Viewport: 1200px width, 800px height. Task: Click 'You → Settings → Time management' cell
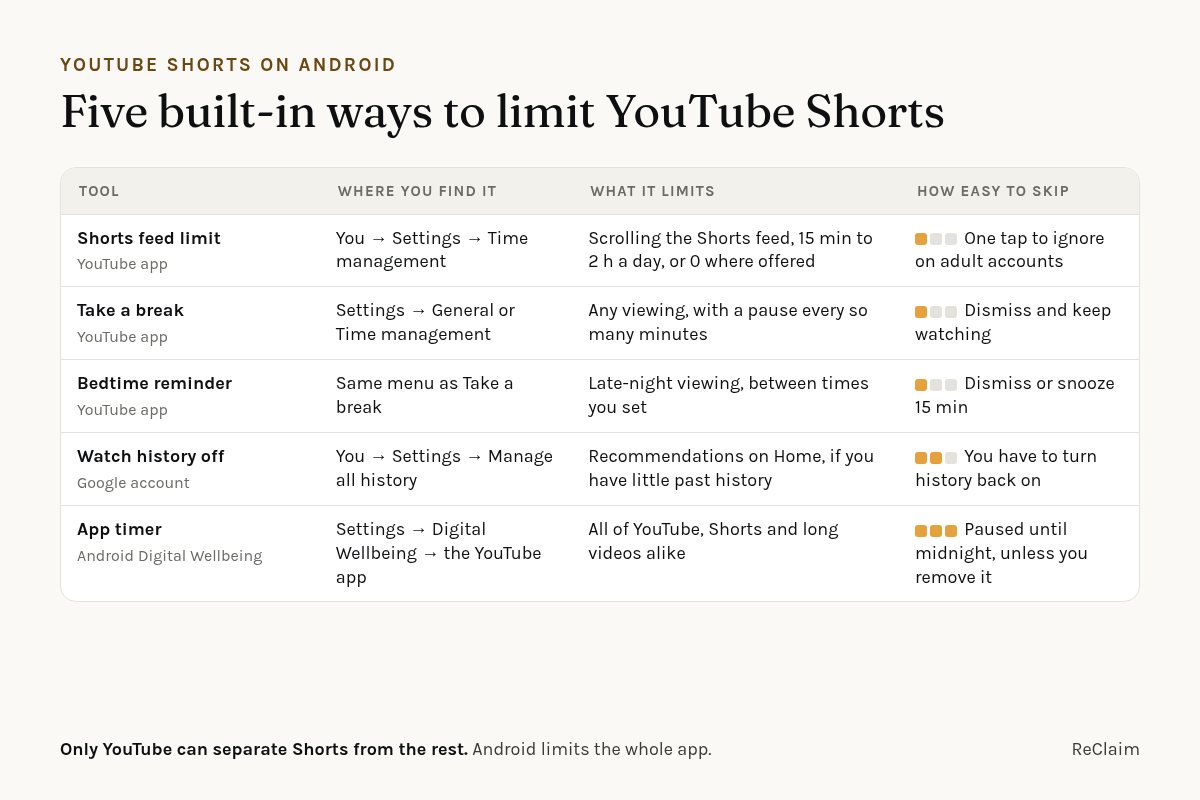tap(432, 250)
